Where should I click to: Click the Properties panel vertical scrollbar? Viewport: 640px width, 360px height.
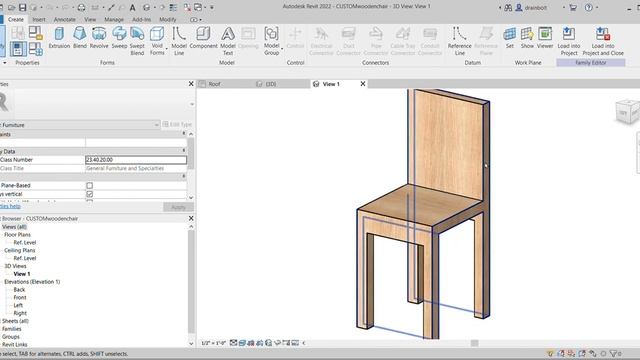[191, 153]
